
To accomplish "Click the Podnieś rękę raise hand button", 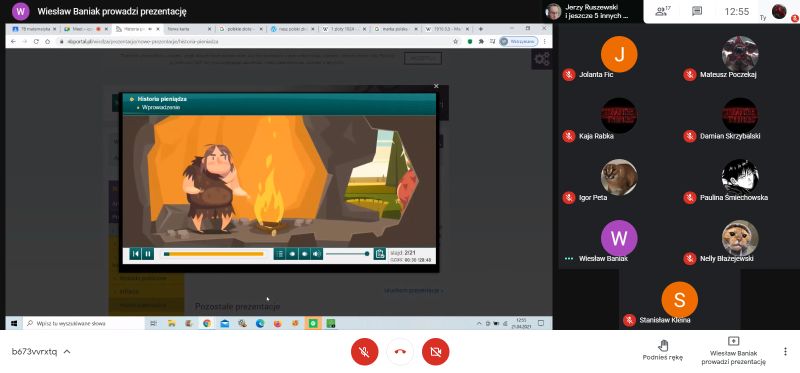I will pos(663,350).
